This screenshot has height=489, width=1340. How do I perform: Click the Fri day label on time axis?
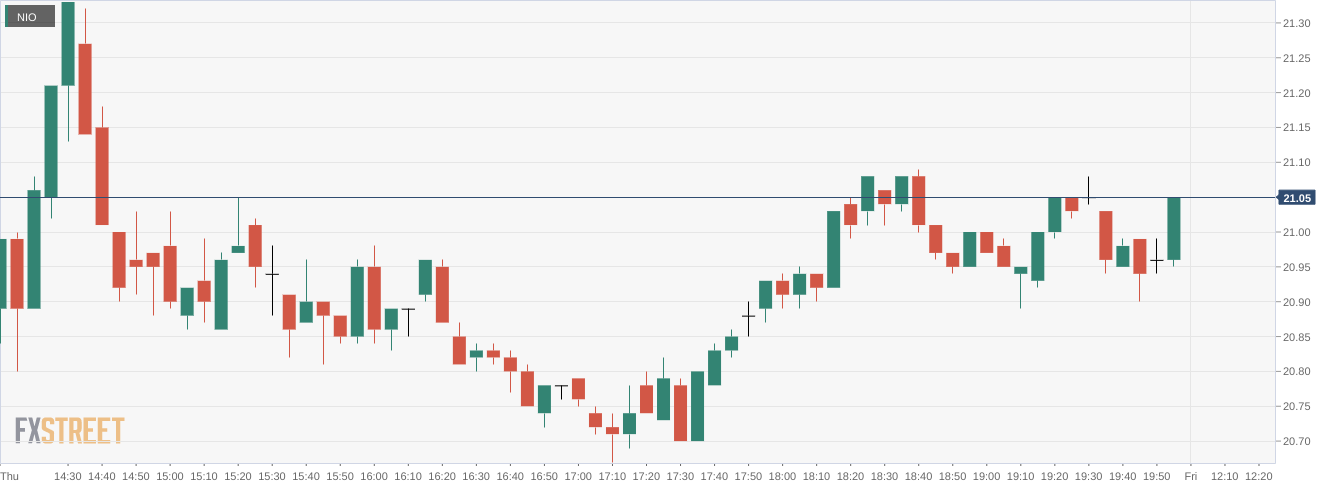tap(1190, 476)
